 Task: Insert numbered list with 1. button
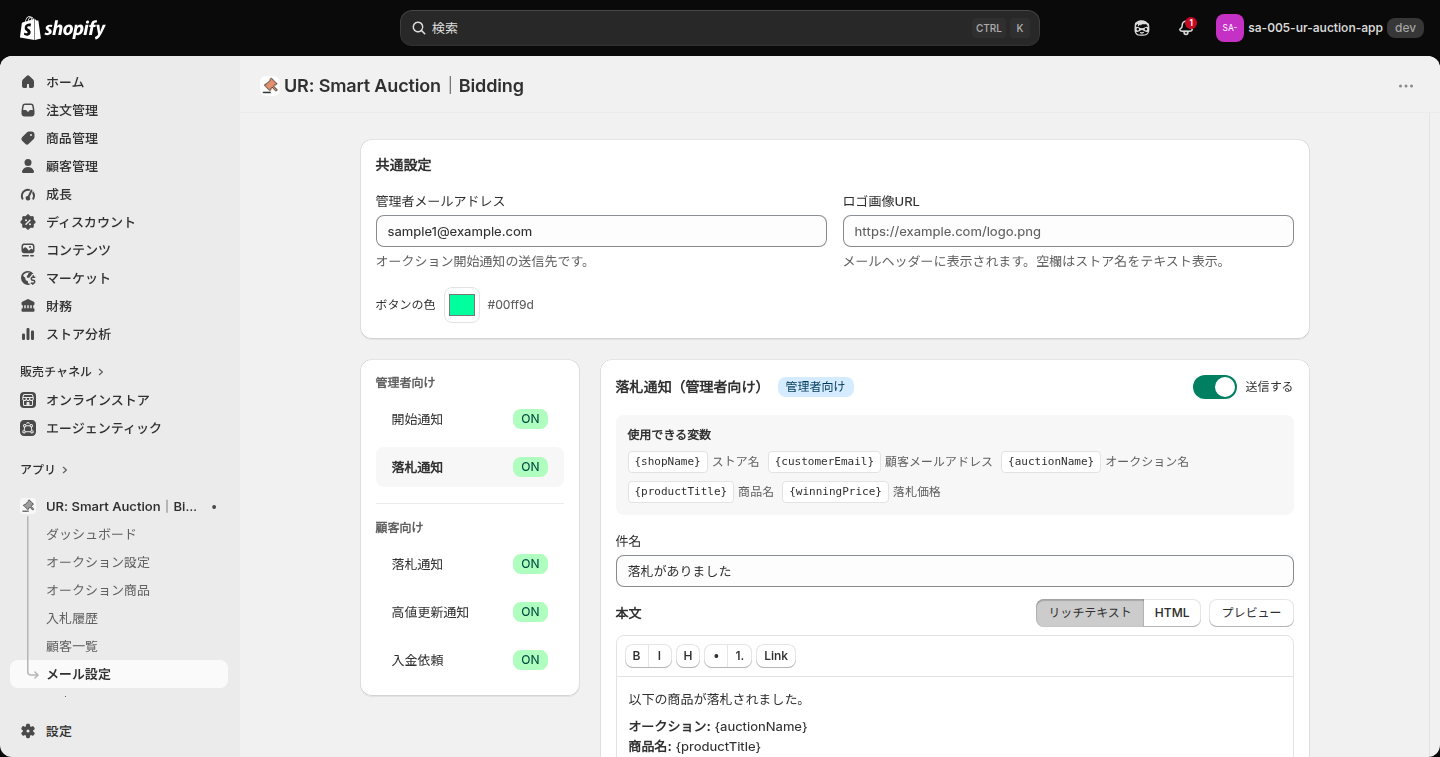[740, 656]
